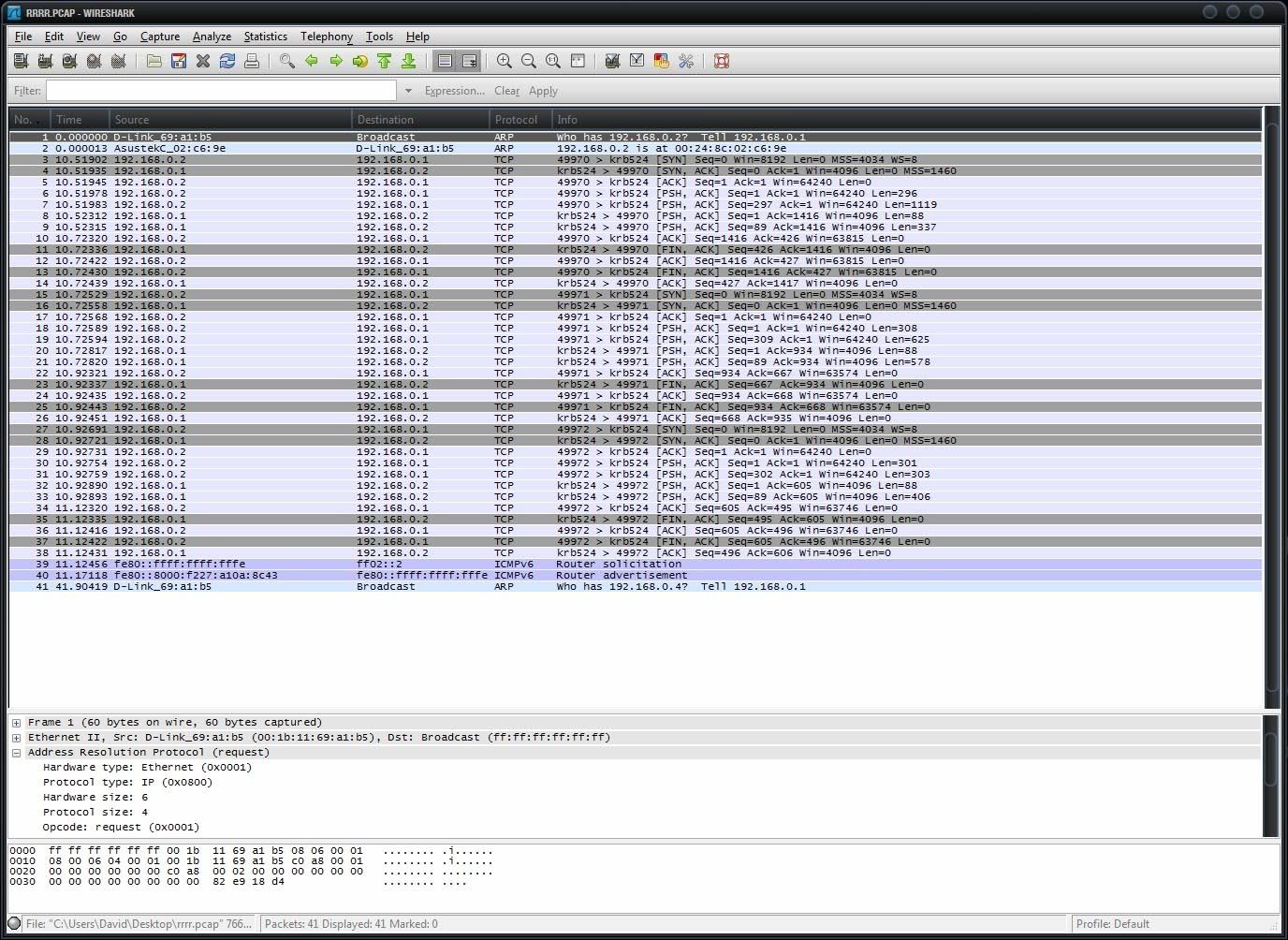Select packet 3 SYN row to krb524
Screen dimensions: 1288x940
click(635, 159)
